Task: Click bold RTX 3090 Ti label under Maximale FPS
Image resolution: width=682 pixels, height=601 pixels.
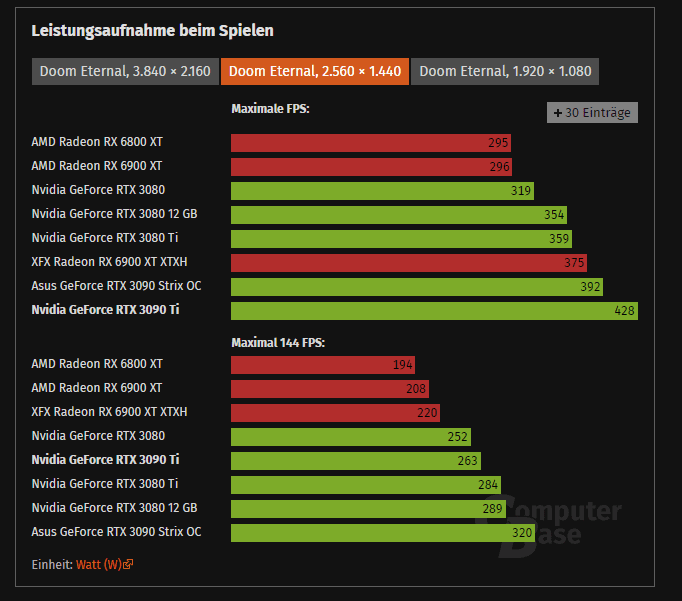Action: tap(105, 310)
